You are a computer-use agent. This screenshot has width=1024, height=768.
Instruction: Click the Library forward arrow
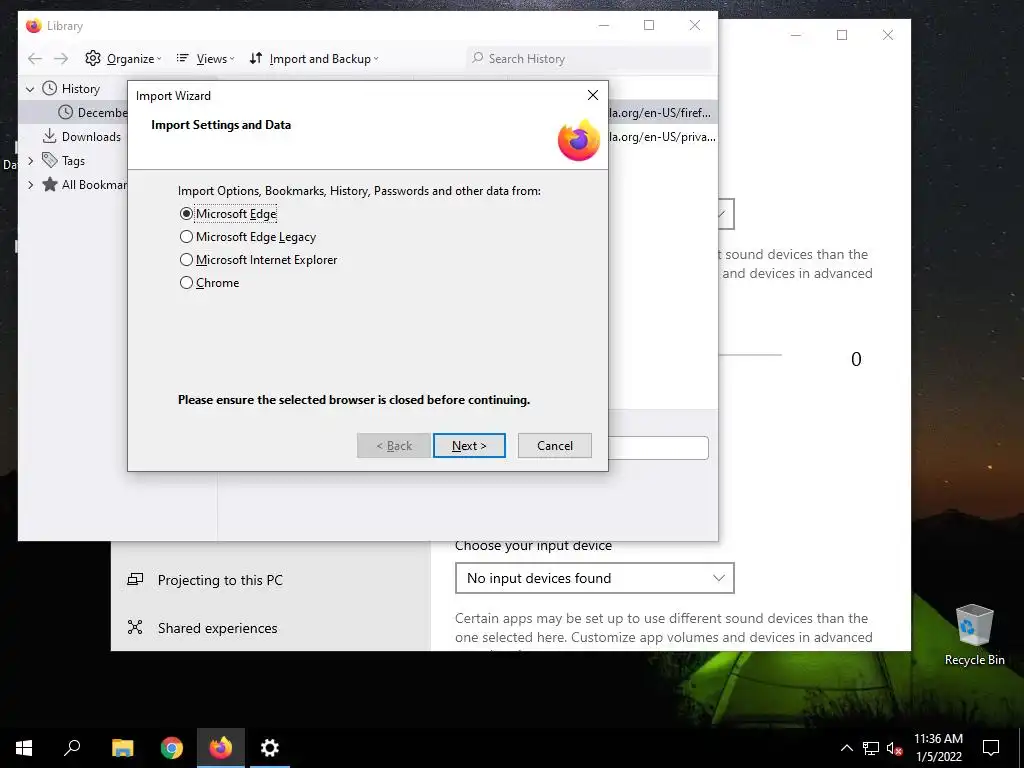click(61, 59)
